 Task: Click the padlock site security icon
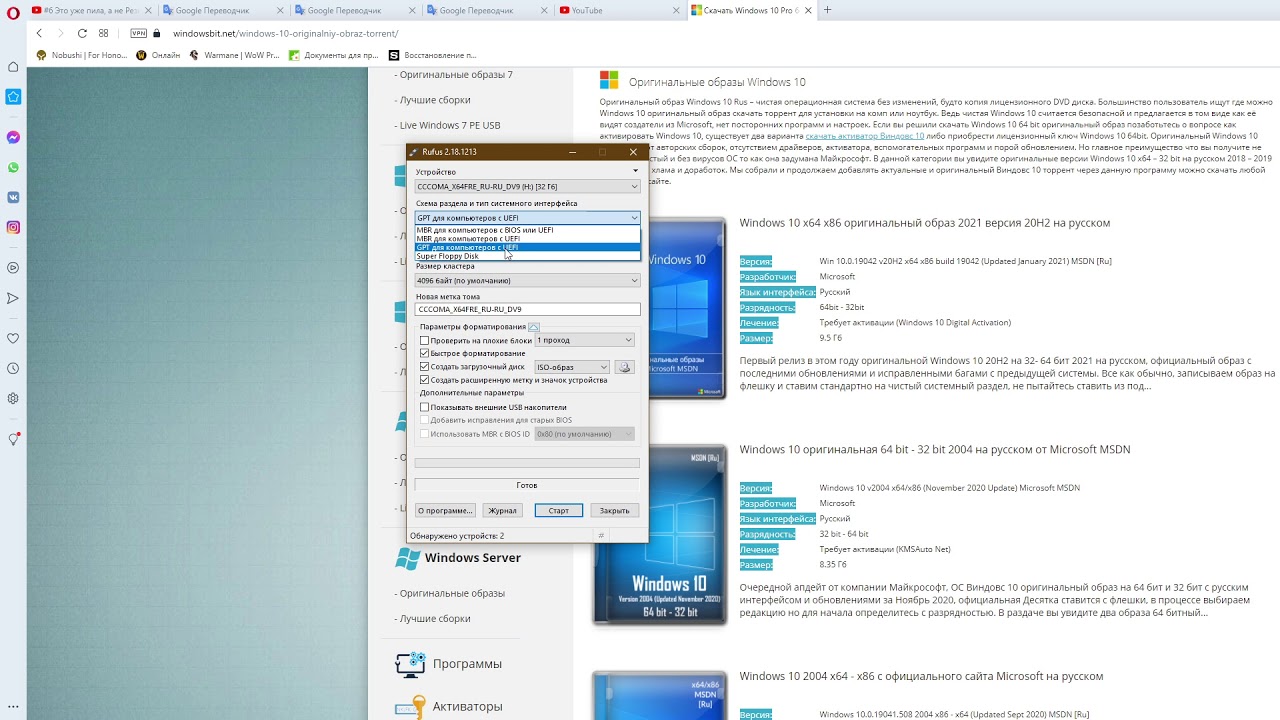coord(158,33)
